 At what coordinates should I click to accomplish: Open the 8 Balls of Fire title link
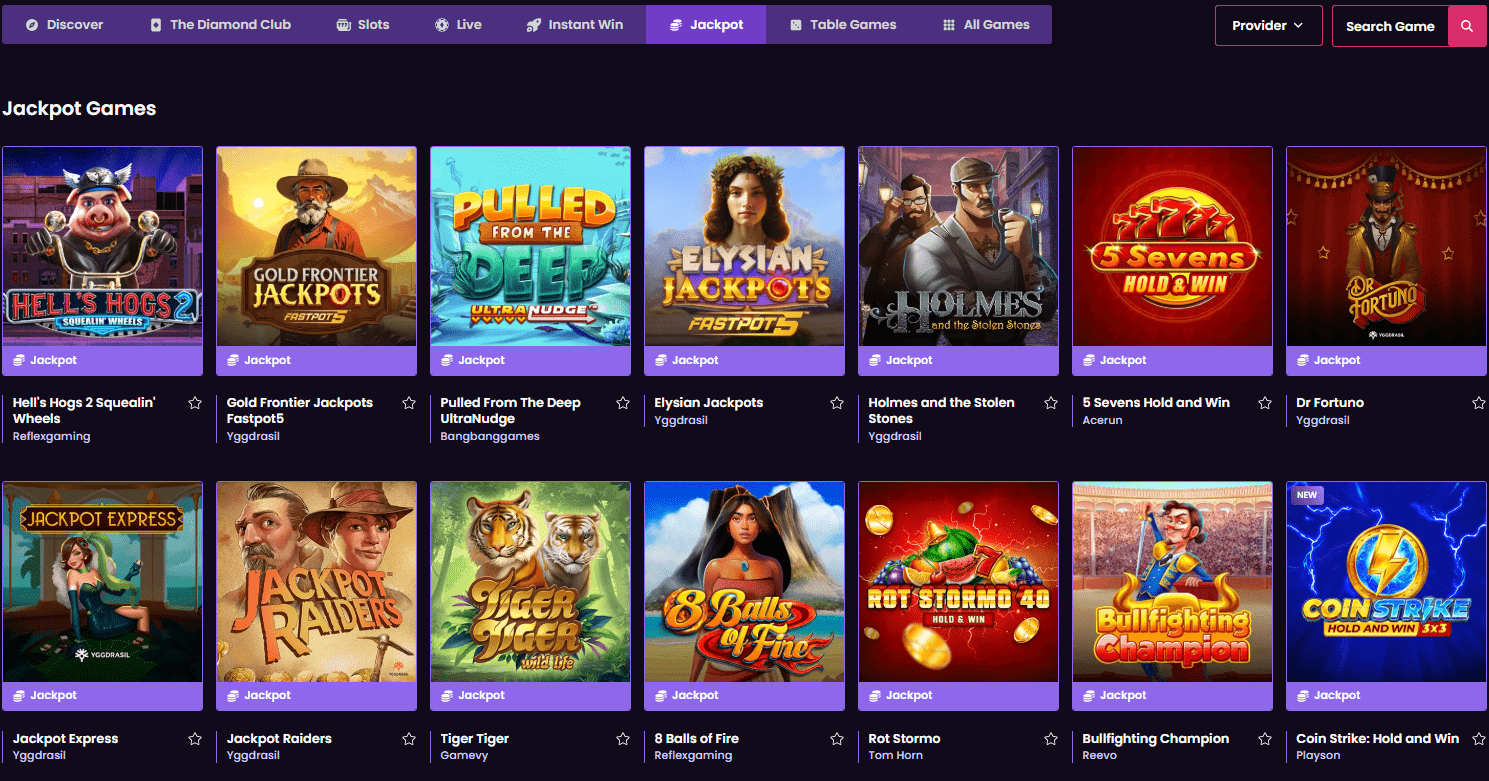click(x=696, y=739)
